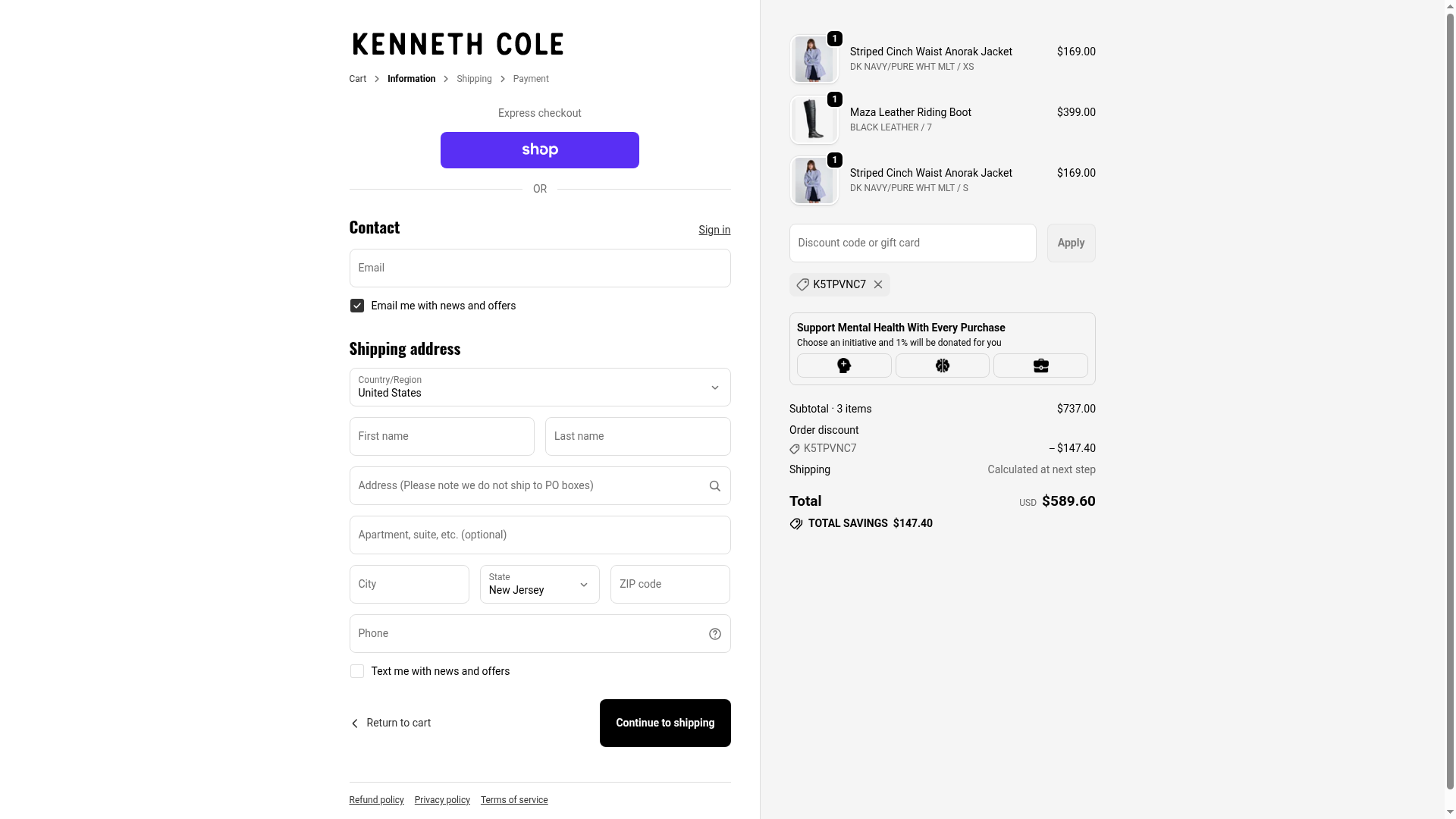Pick the briefcase donation initiative
This screenshot has width=1456, height=819.
pyautogui.click(x=1040, y=366)
